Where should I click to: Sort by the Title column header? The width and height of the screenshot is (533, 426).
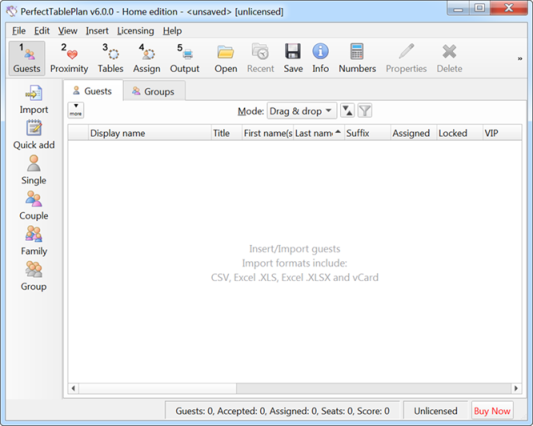pos(226,133)
